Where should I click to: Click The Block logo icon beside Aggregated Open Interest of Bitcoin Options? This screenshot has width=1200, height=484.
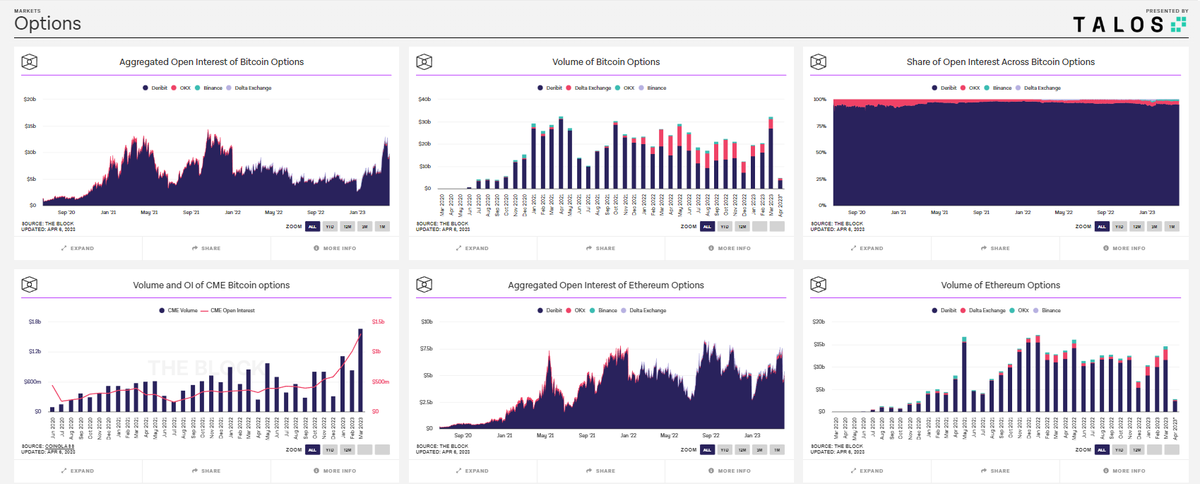click(x=30, y=62)
